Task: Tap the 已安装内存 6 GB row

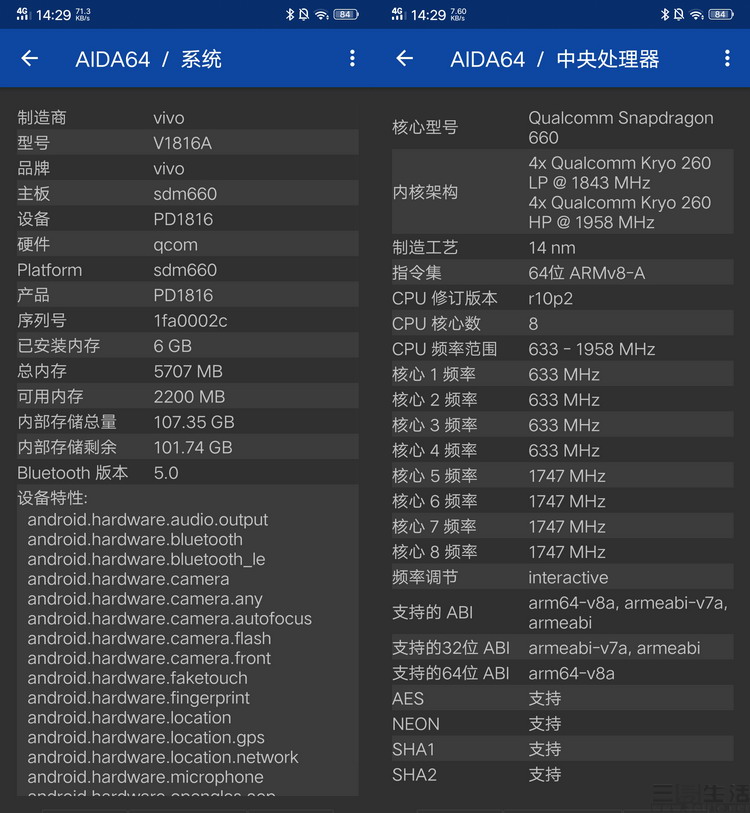Action: [x=187, y=346]
